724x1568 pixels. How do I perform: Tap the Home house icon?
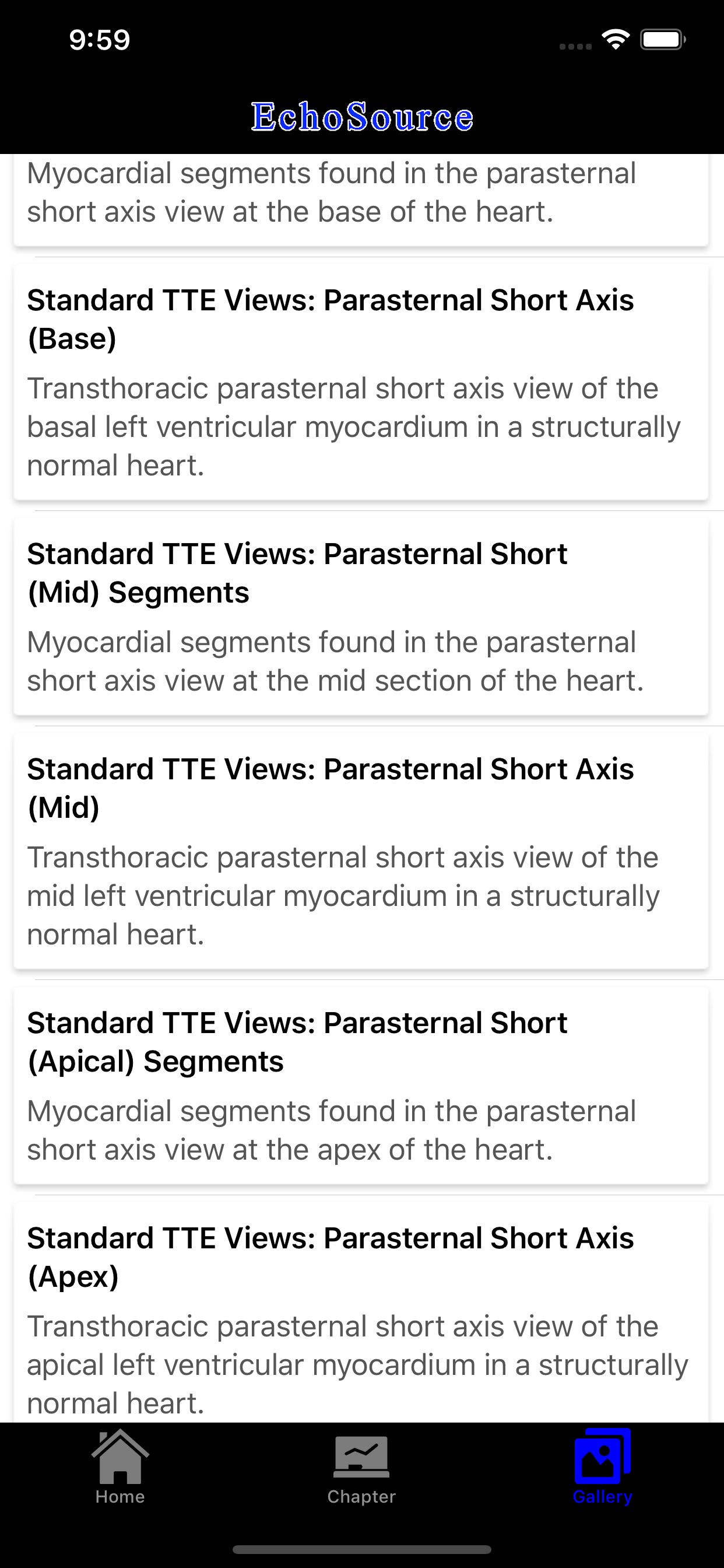pyautogui.click(x=120, y=1456)
